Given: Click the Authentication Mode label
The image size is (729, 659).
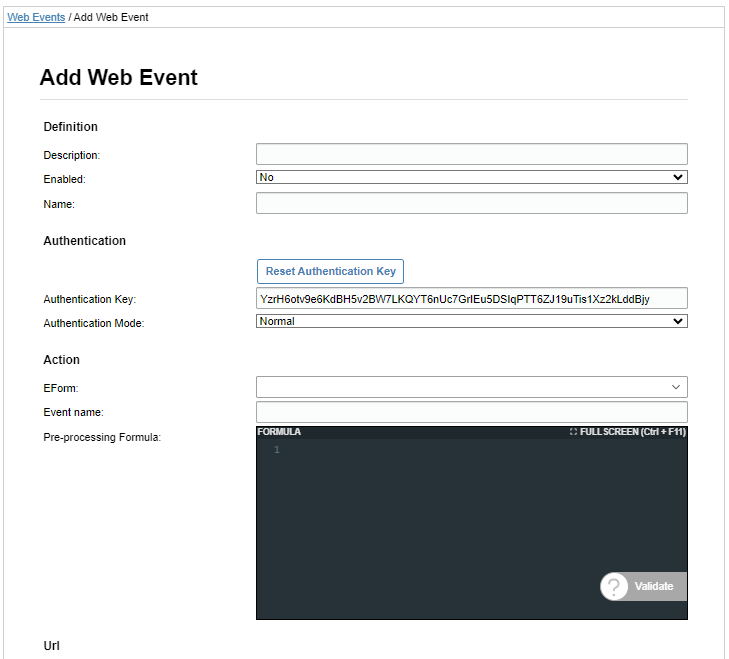Looking at the screenshot, I should click(x=93, y=323).
